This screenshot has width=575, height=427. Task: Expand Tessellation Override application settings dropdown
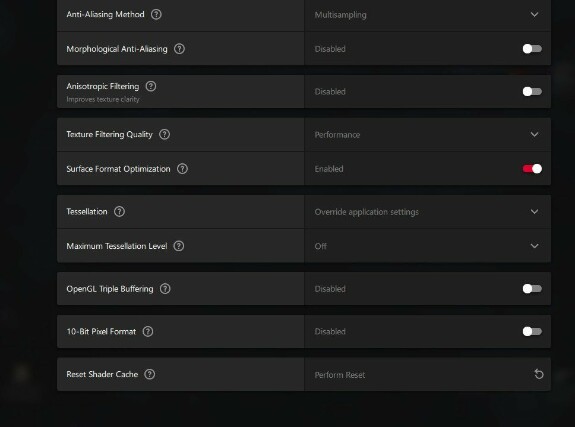point(427,212)
